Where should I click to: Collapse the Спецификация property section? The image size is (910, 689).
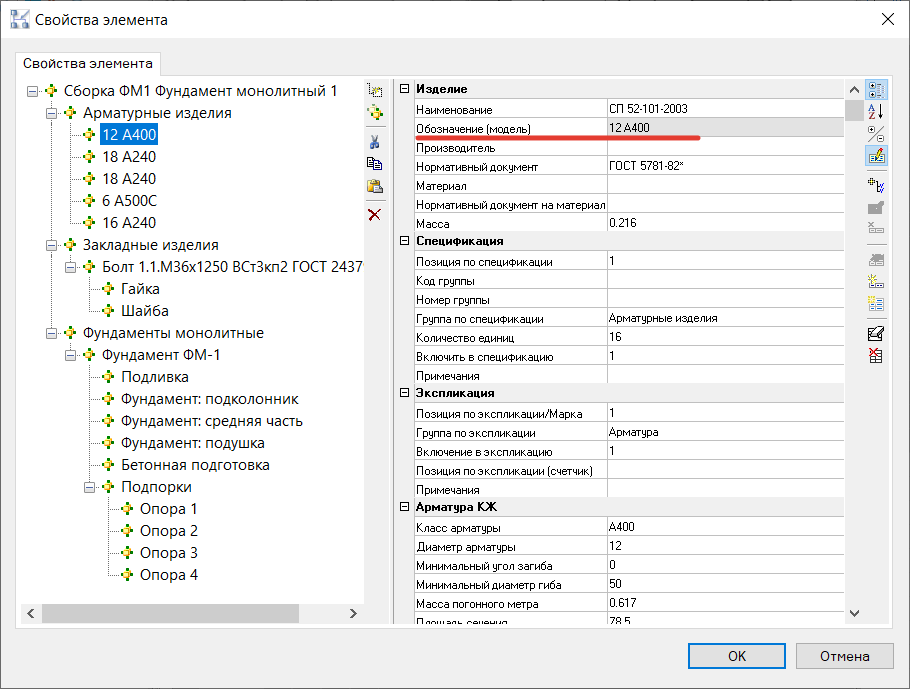[x=405, y=241]
